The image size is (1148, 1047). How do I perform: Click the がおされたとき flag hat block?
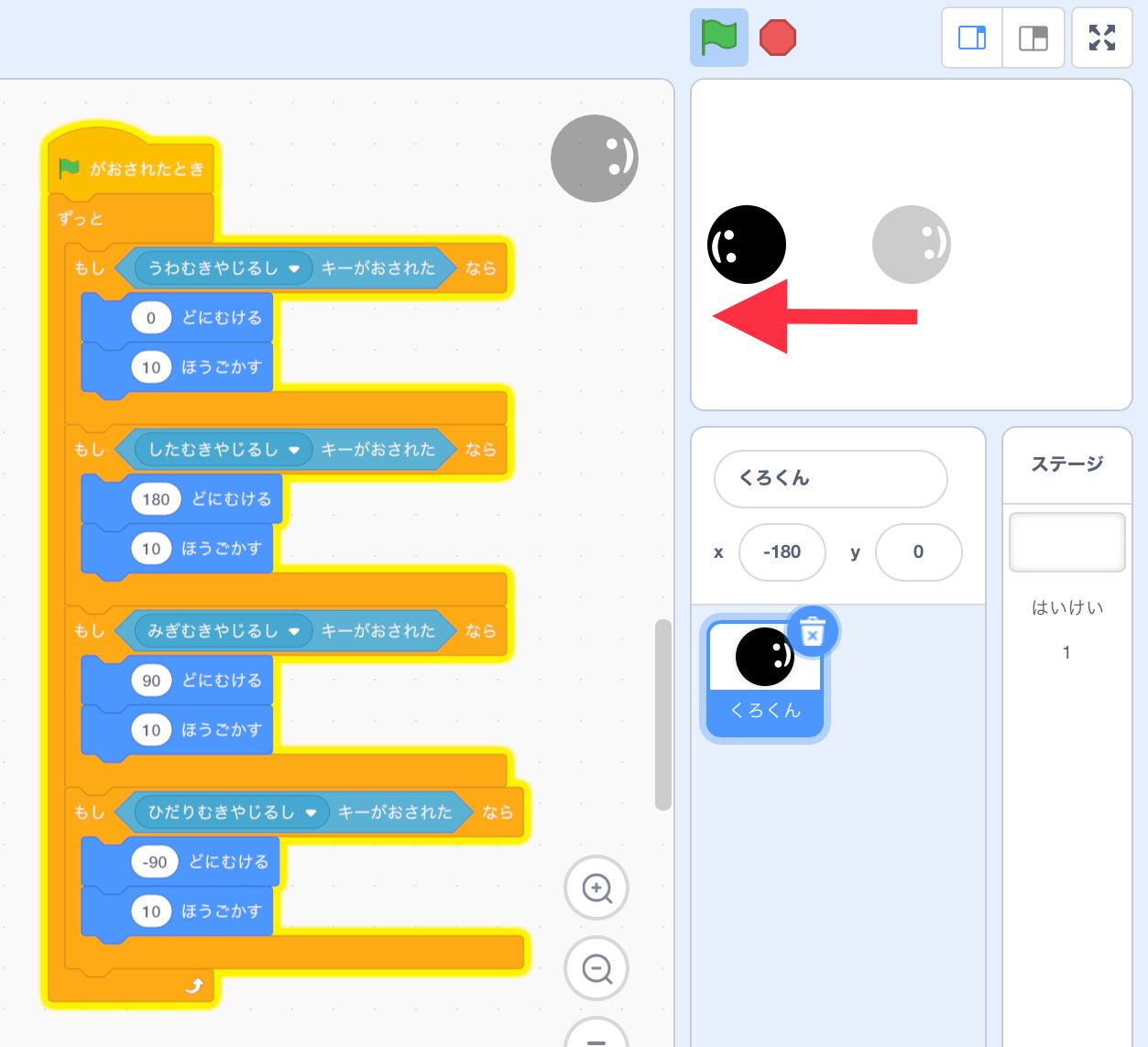click(x=131, y=169)
